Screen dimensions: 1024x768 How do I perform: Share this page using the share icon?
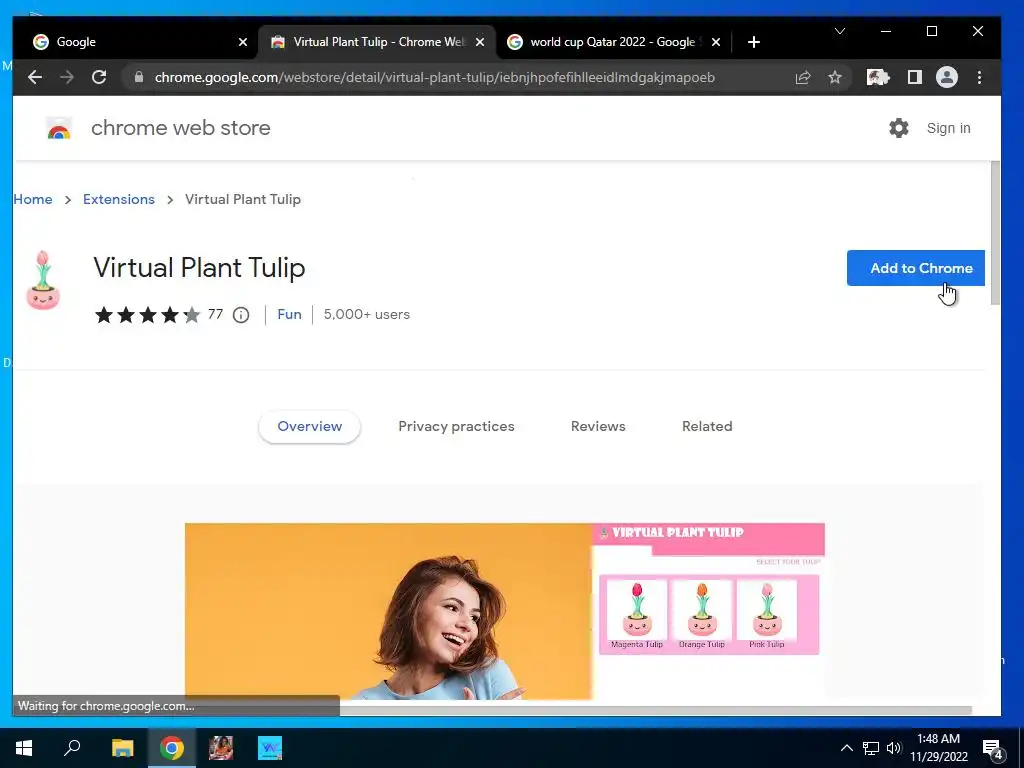click(803, 77)
